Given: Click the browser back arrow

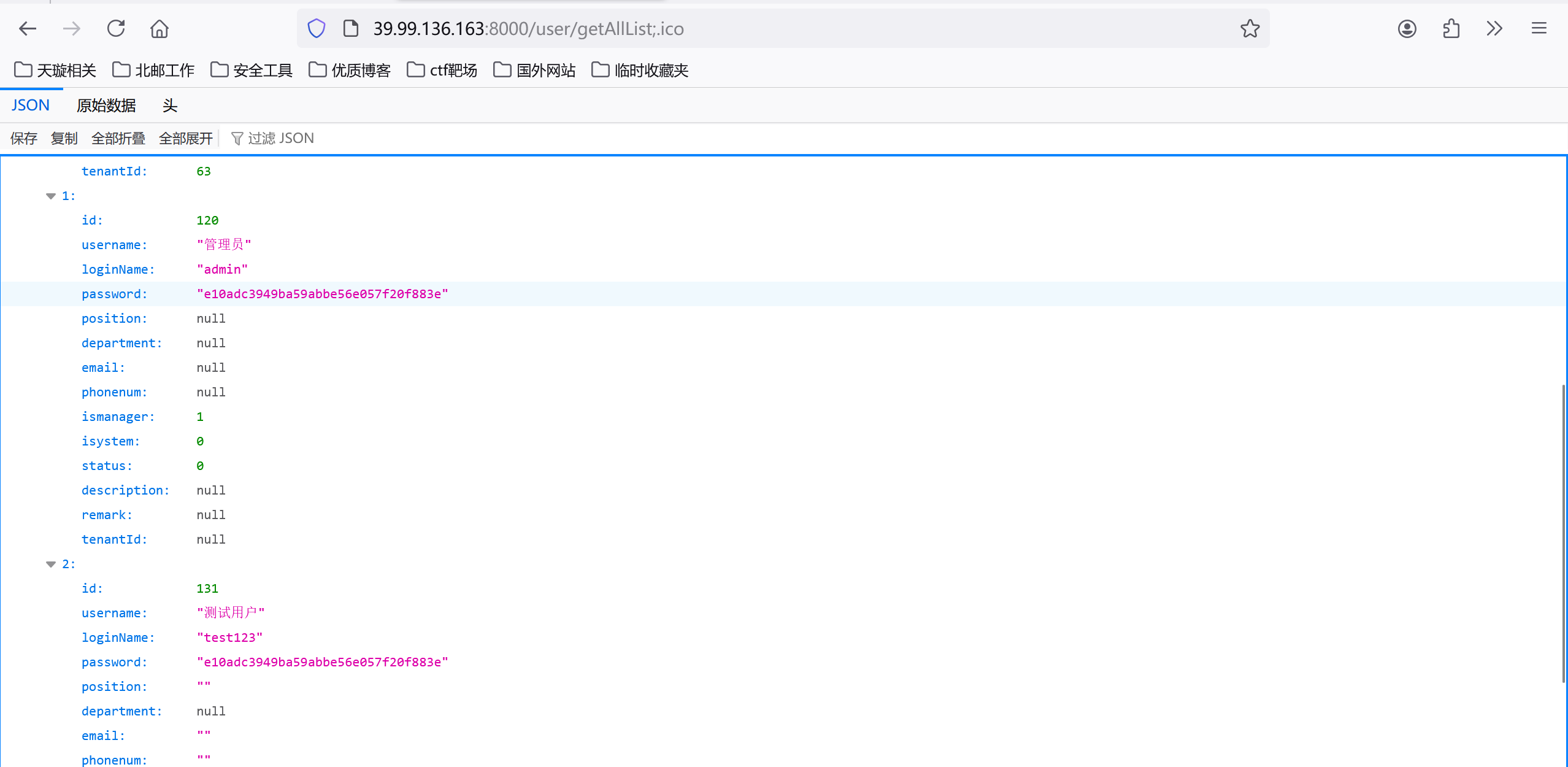Looking at the screenshot, I should (x=28, y=28).
